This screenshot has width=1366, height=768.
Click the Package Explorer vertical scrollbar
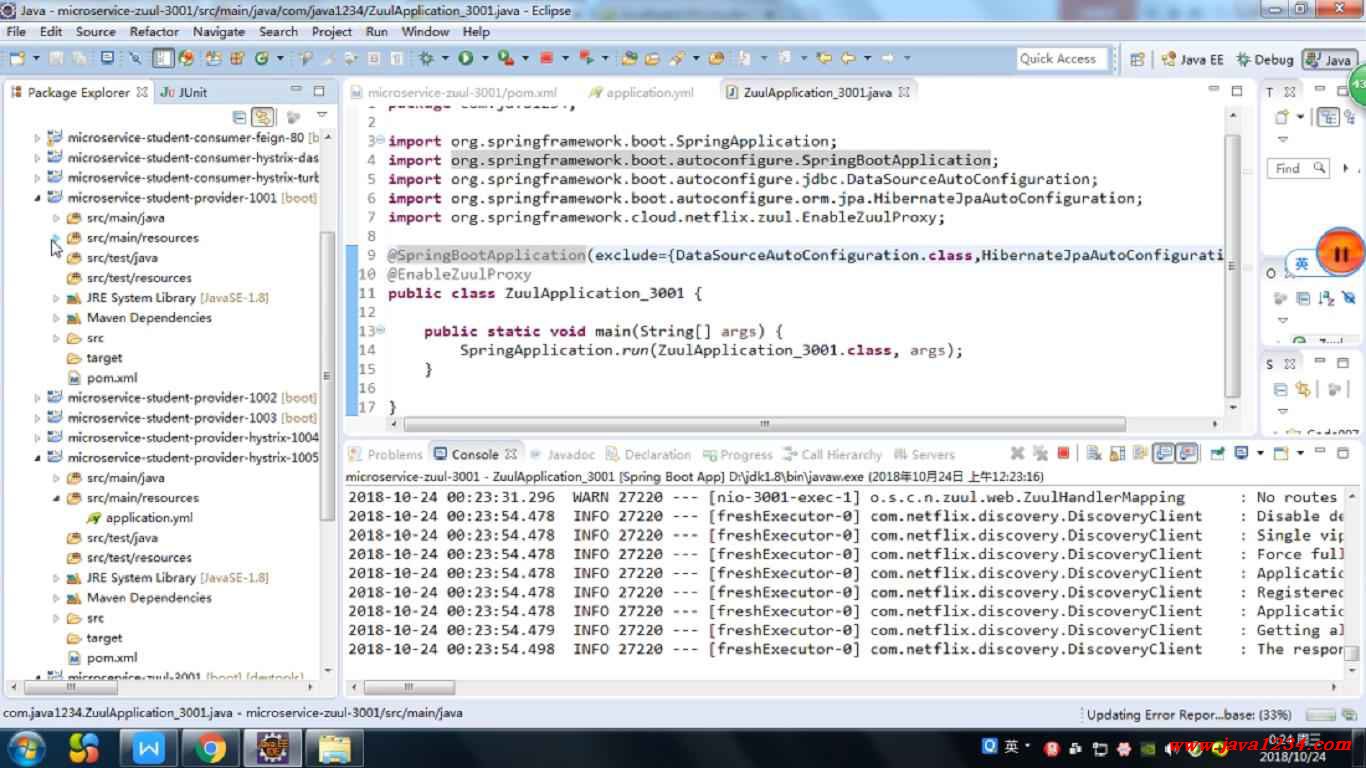(328, 376)
